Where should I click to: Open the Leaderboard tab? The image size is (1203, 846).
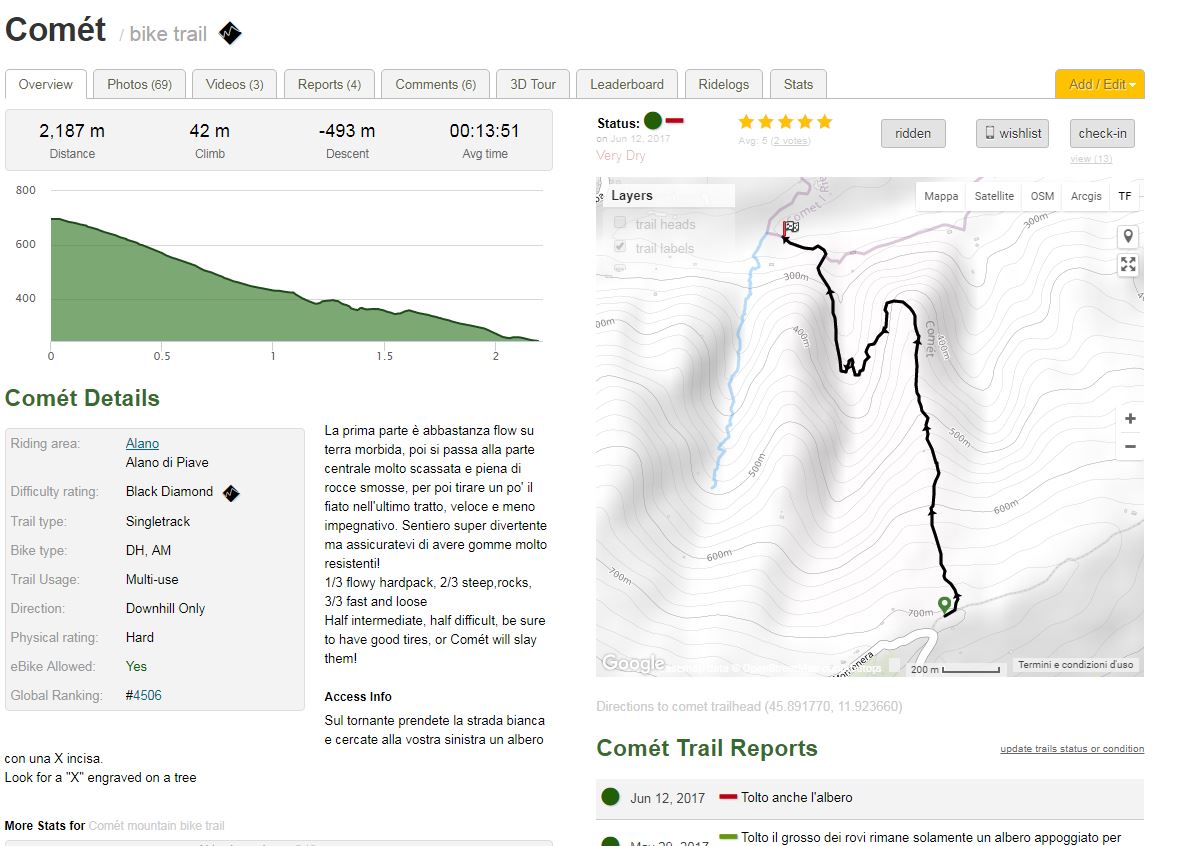(x=627, y=84)
